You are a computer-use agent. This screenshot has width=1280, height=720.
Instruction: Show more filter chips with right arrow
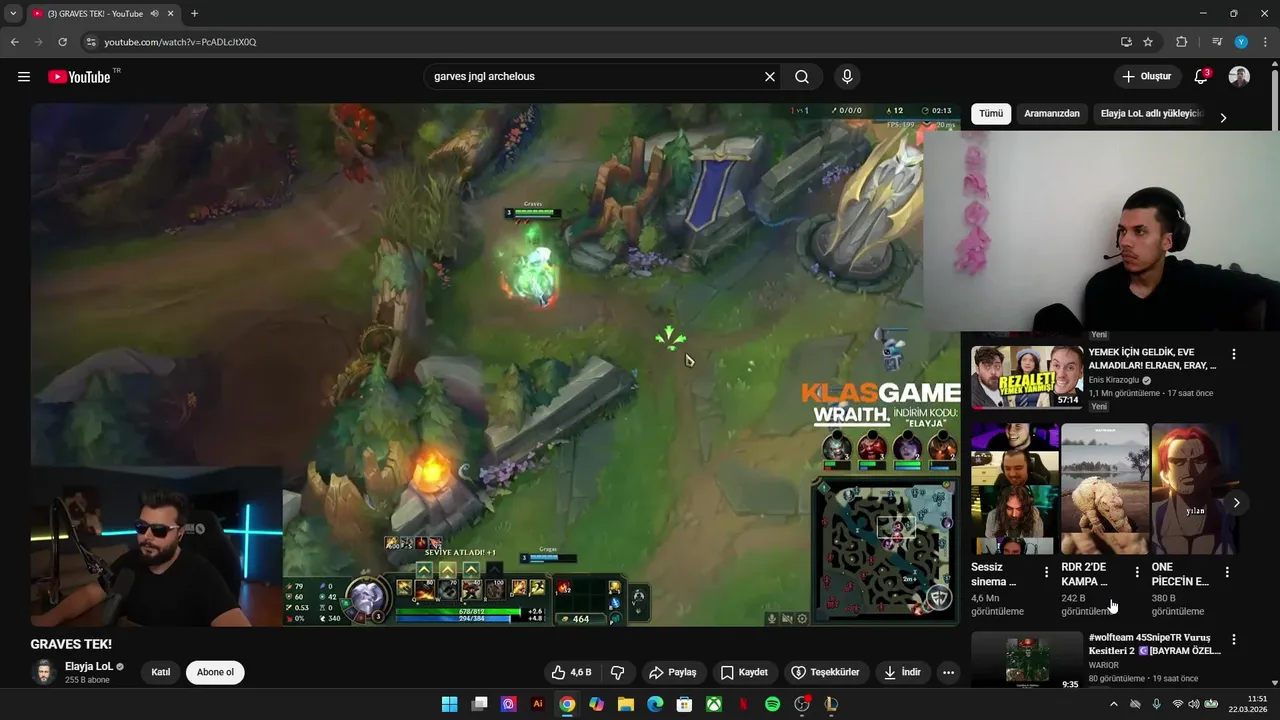point(1222,117)
